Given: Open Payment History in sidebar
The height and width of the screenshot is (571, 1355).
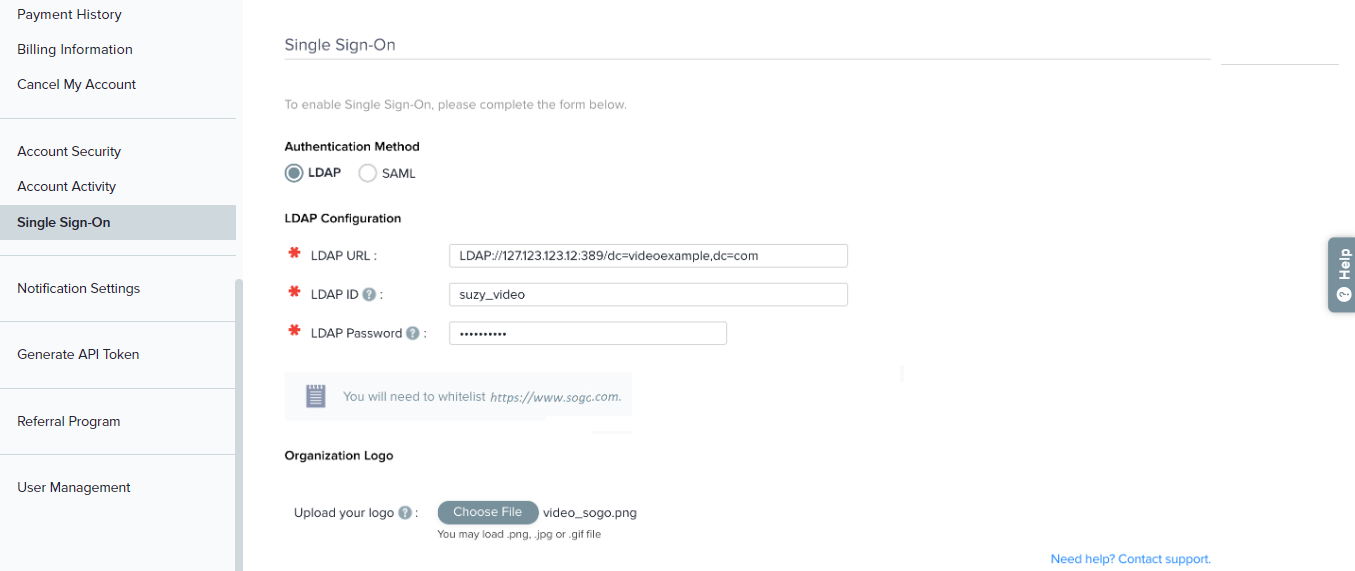Looking at the screenshot, I should [x=69, y=14].
